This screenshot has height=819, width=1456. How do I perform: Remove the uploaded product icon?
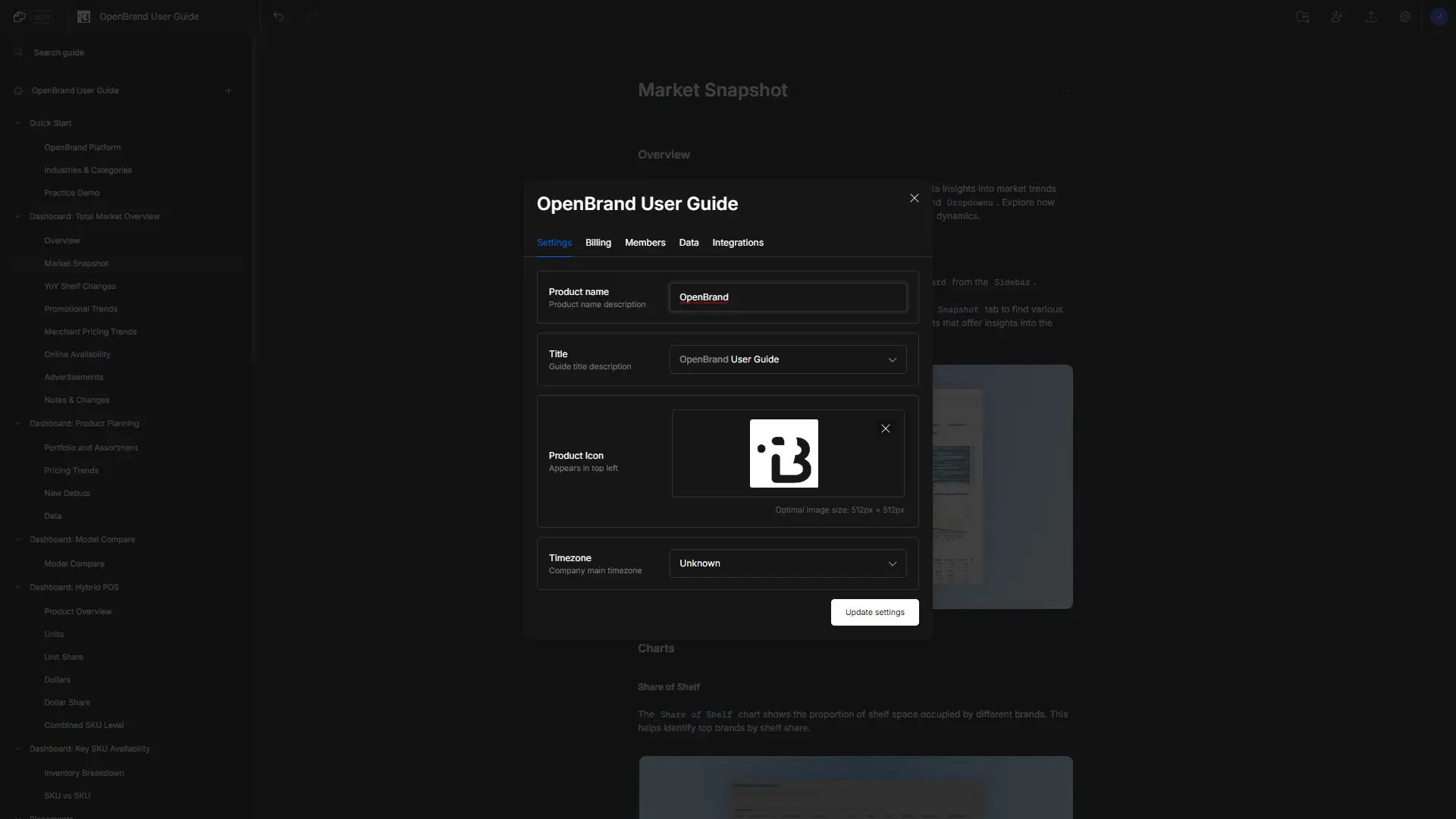point(886,428)
